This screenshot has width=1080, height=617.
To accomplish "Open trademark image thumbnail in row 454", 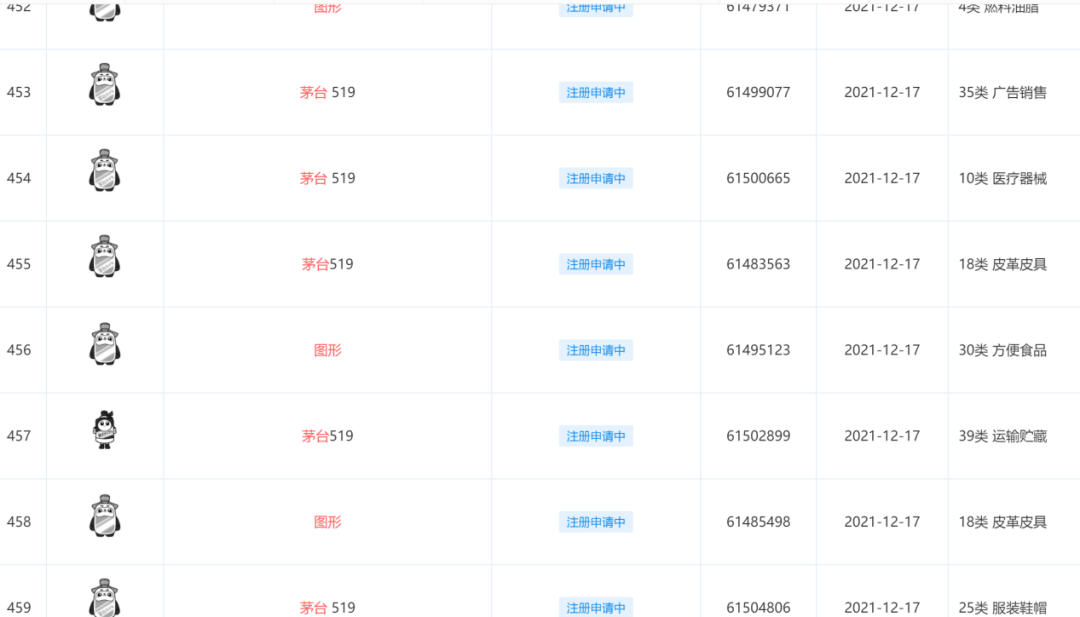I will point(105,171).
